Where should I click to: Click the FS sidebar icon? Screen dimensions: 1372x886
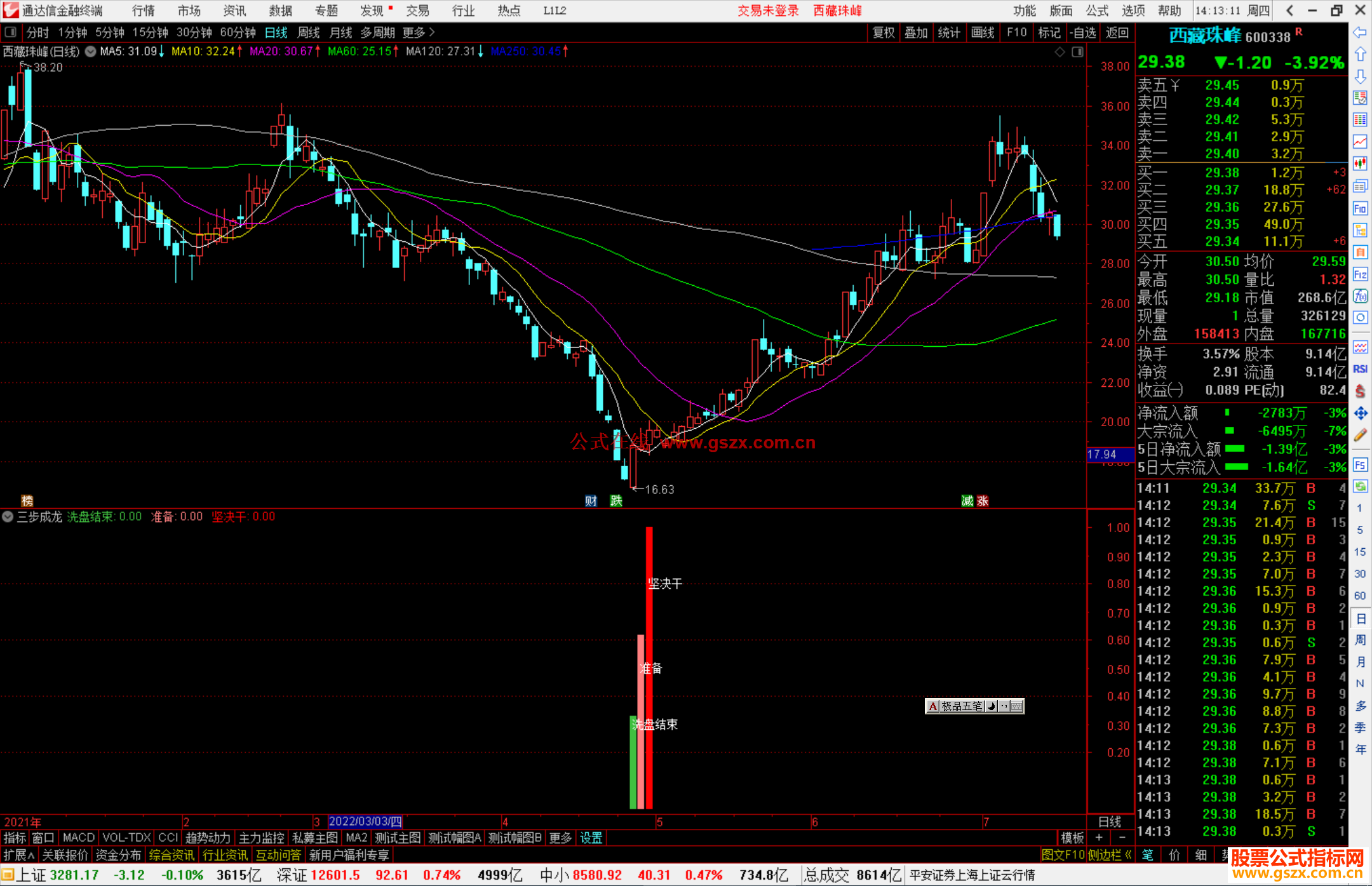coord(1360,465)
